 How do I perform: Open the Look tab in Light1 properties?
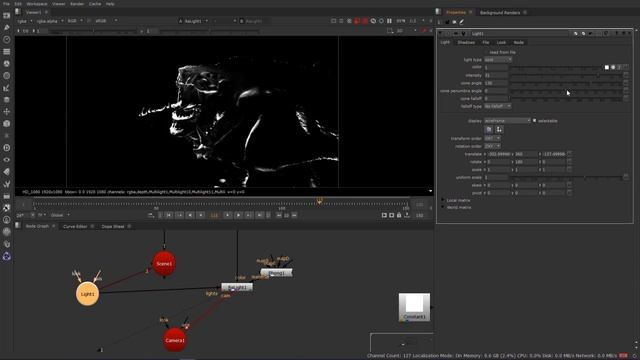click(501, 42)
